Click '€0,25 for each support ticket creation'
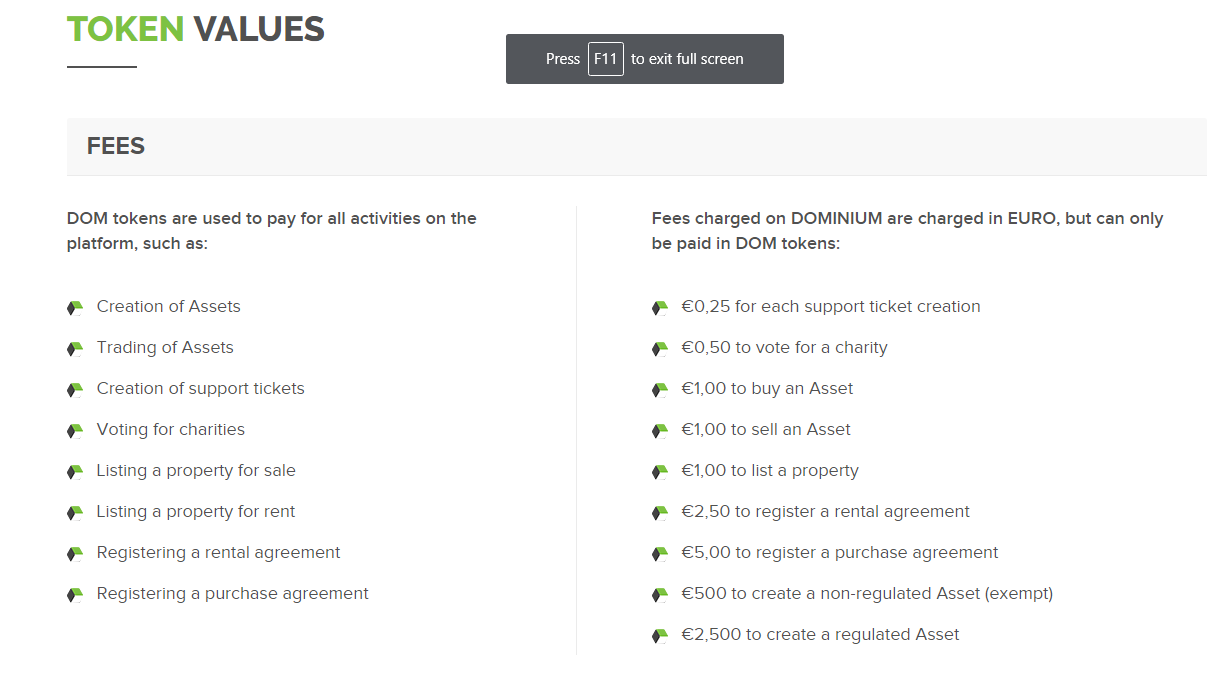The image size is (1226, 677). point(831,307)
